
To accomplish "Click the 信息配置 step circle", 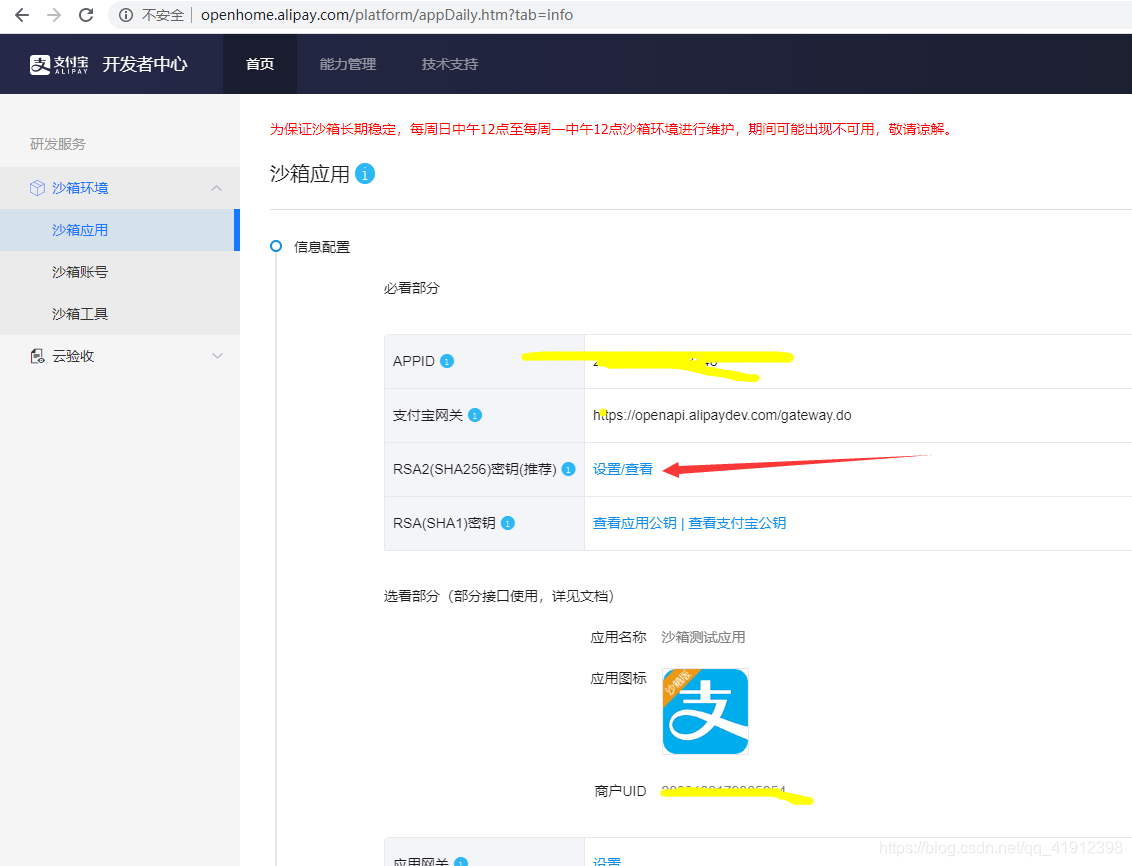I will coord(276,246).
